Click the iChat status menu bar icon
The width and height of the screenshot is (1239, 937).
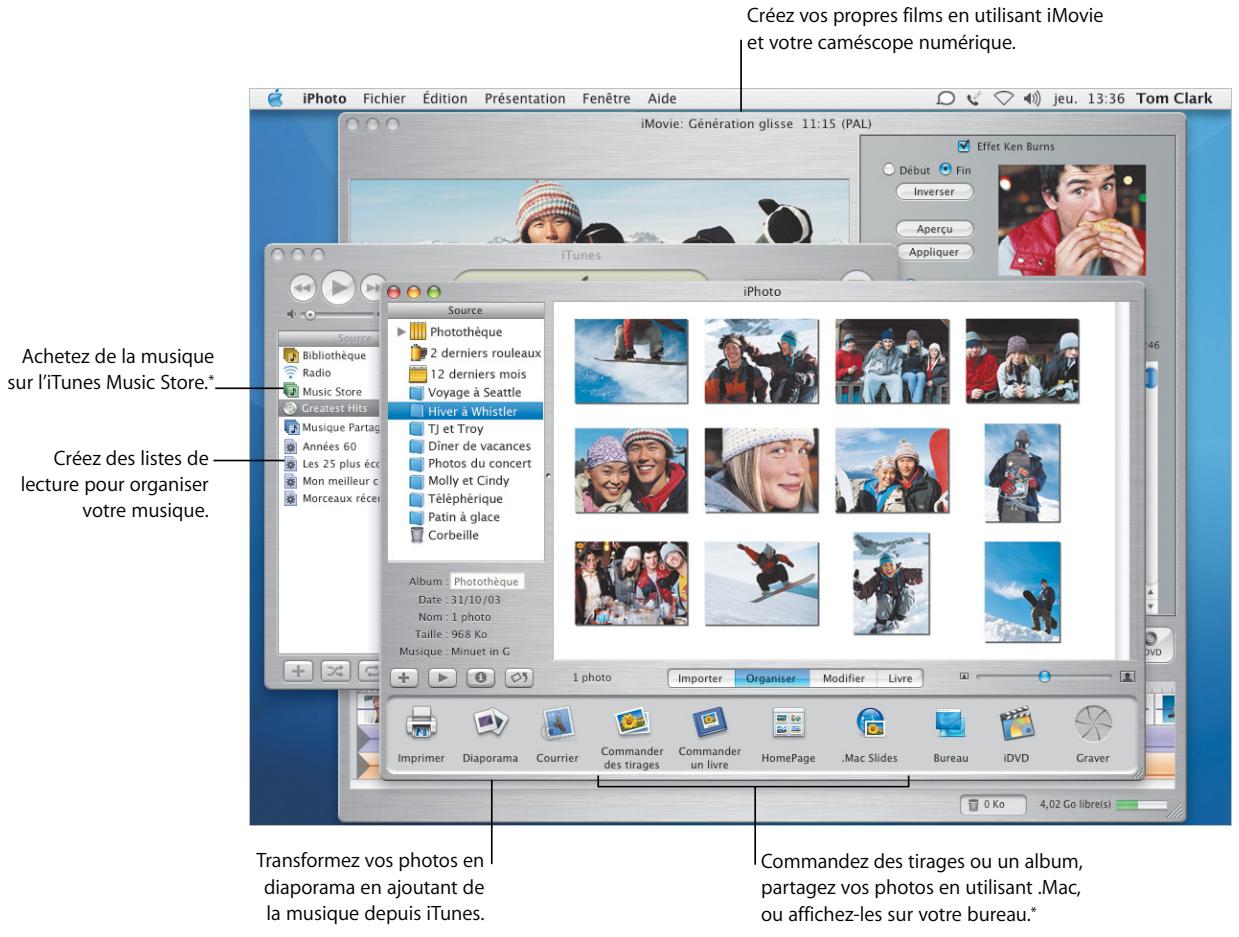pyautogui.click(x=945, y=99)
